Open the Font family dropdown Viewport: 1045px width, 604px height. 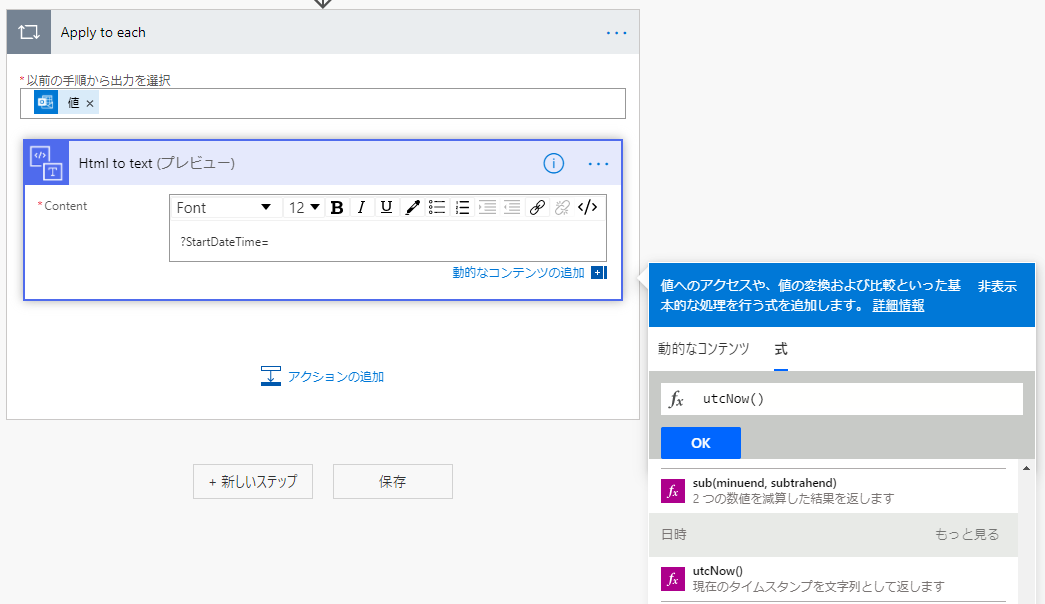[x=226, y=207]
